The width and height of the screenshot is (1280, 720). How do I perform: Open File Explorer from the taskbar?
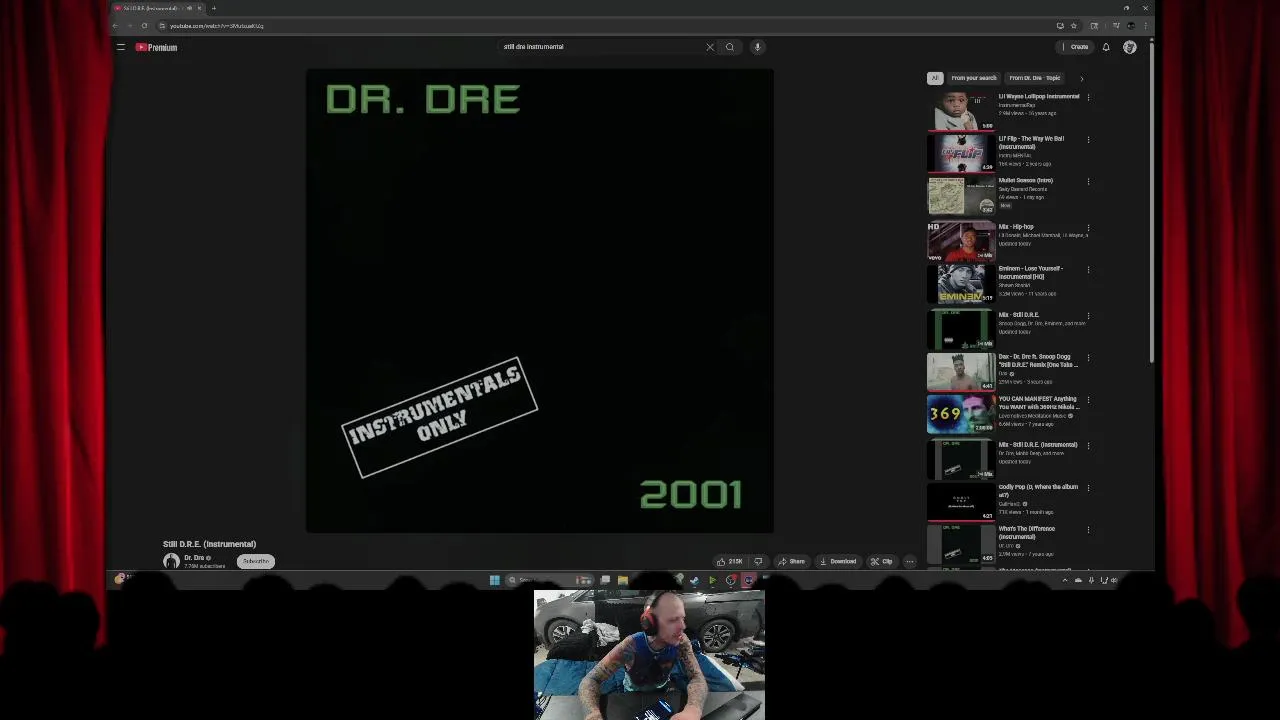point(622,580)
